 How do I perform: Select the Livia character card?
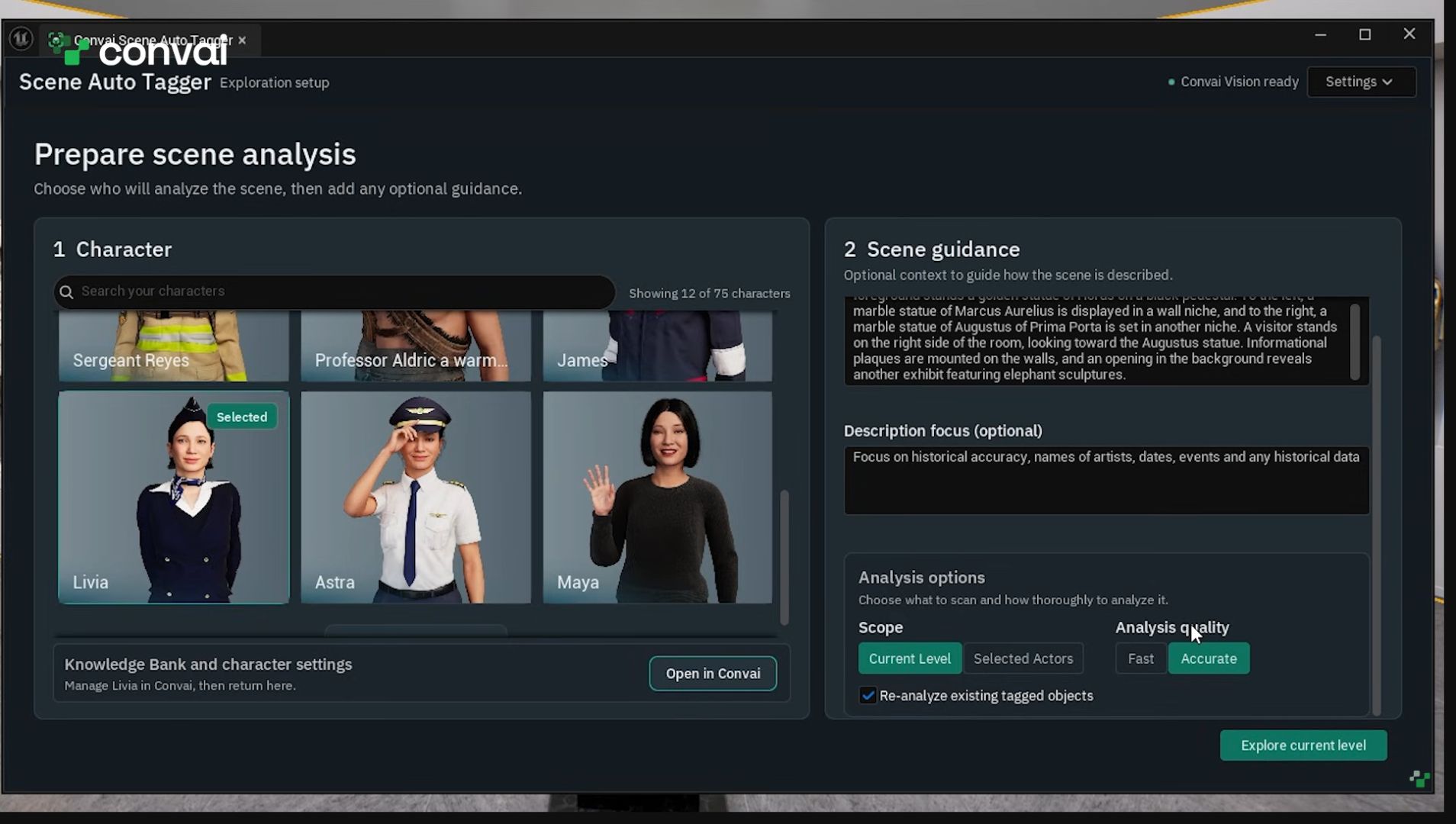(174, 497)
